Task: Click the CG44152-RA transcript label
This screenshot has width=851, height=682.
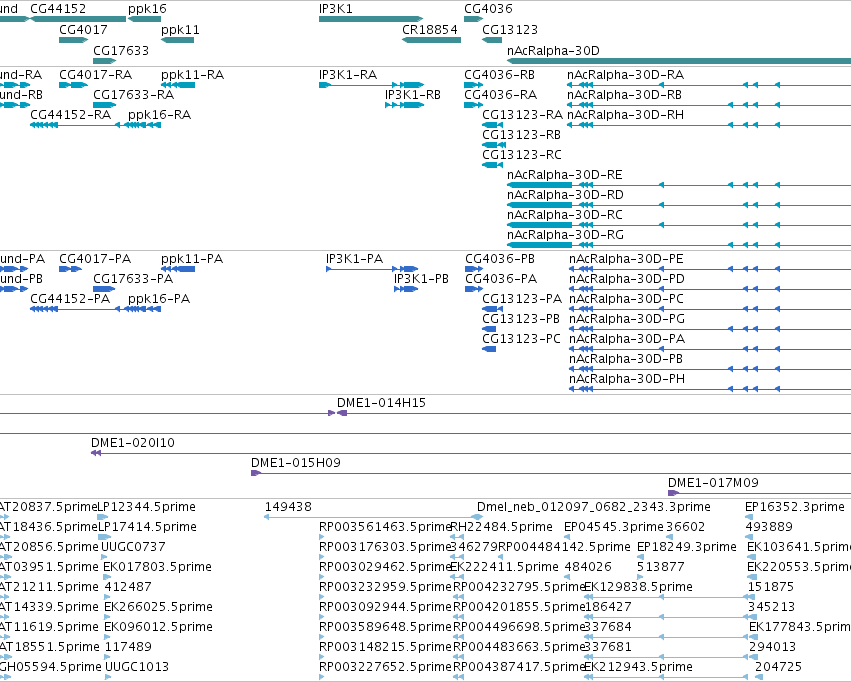Action: [x=71, y=115]
